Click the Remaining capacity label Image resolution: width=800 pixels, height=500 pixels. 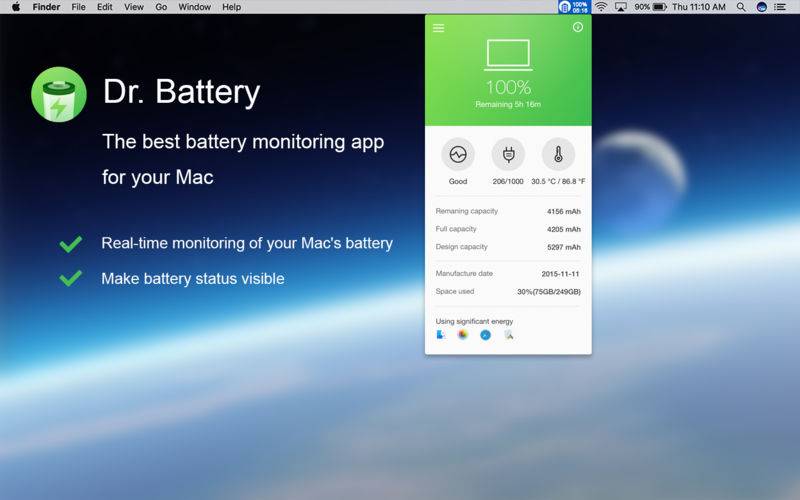467,211
